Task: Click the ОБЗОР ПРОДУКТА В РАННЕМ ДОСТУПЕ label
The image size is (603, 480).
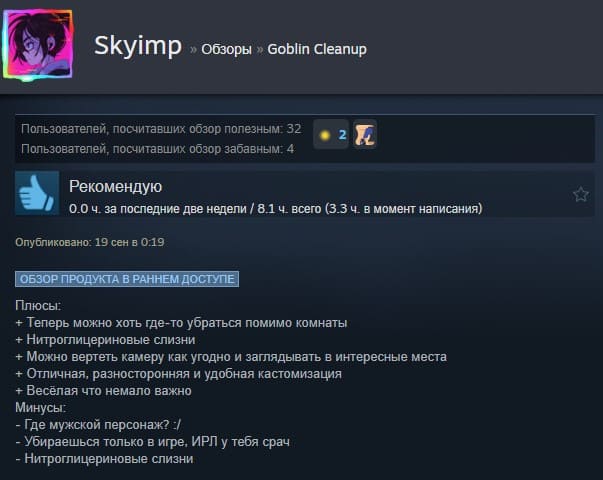Action: (x=127, y=279)
